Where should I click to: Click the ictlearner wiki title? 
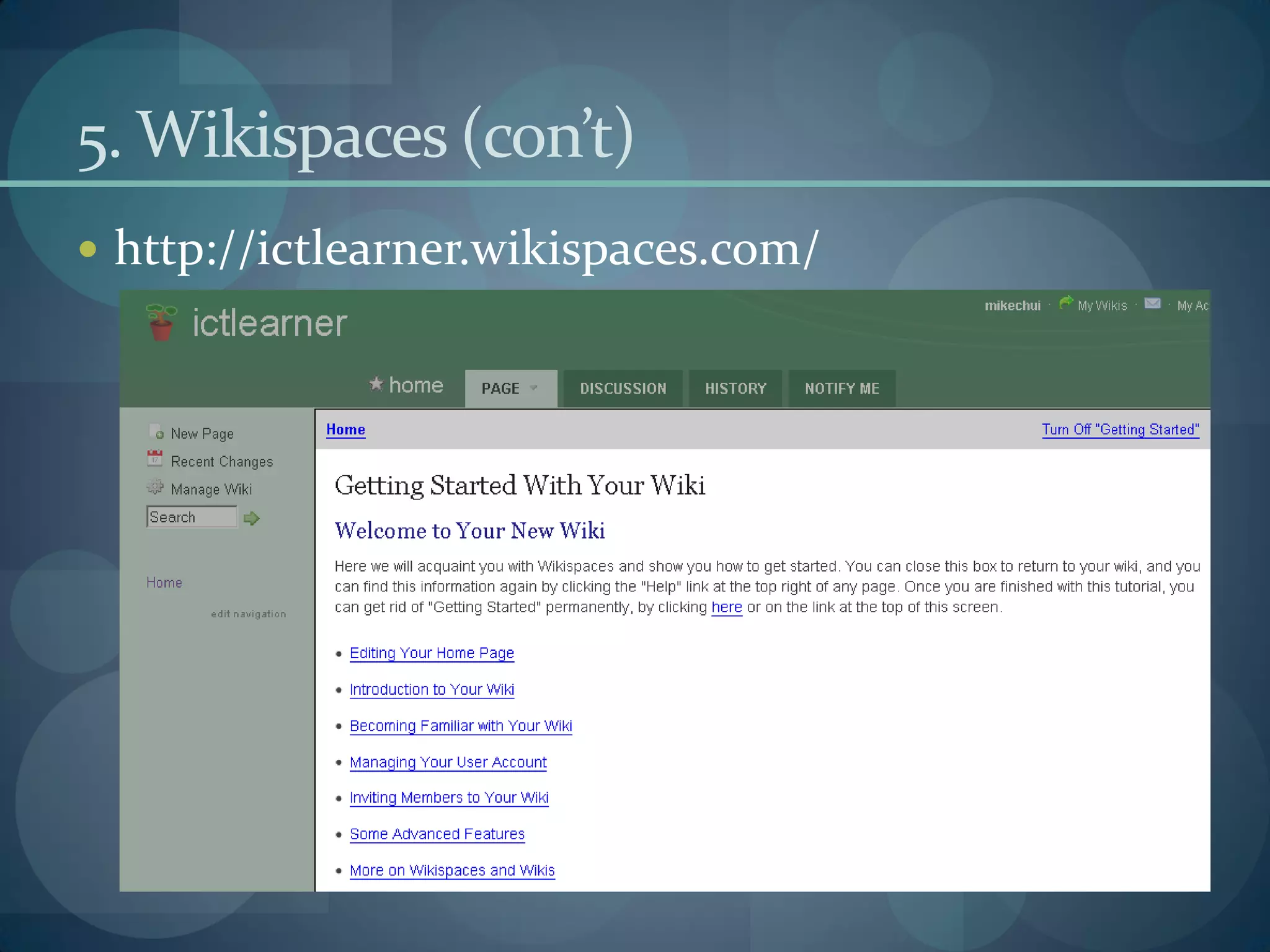point(270,323)
